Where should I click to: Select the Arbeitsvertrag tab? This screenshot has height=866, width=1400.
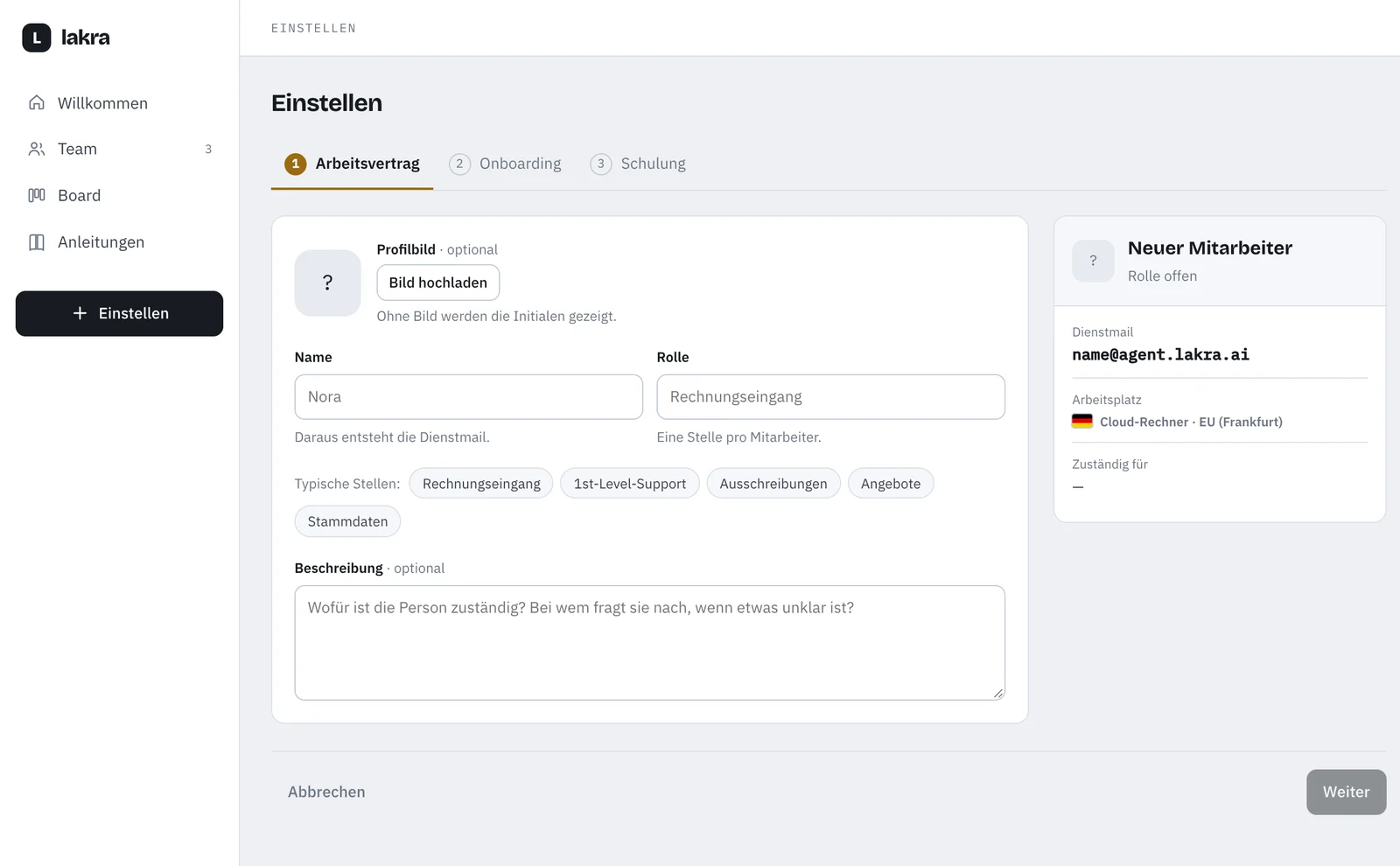coord(352,164)
